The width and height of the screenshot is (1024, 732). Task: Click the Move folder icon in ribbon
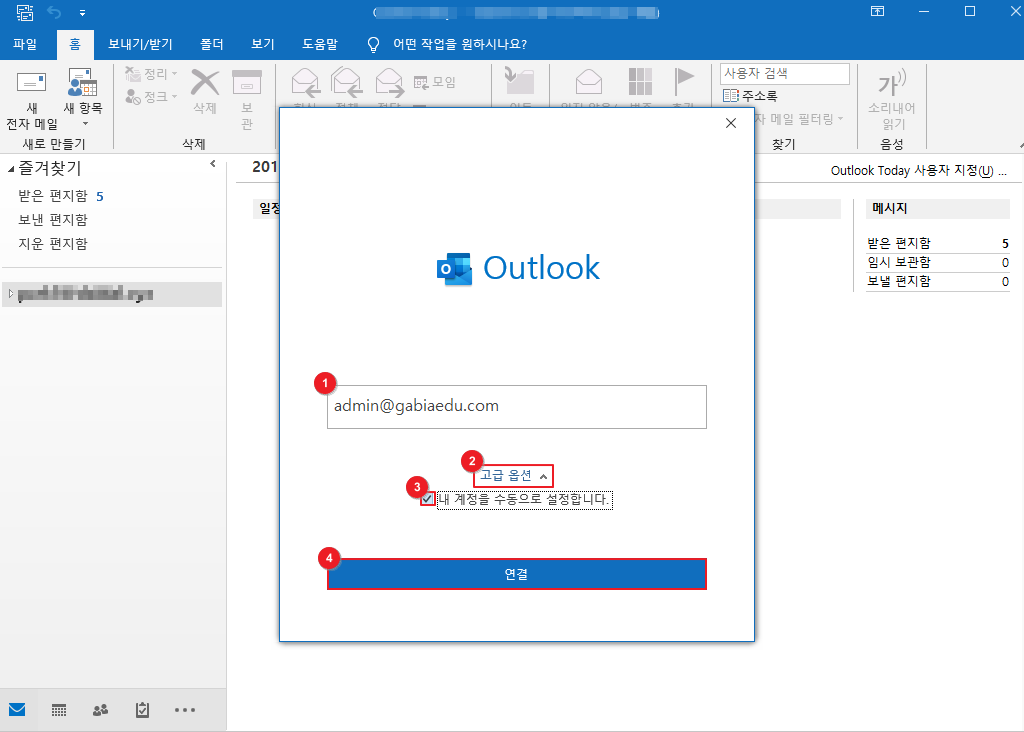[x=519, y=81]
